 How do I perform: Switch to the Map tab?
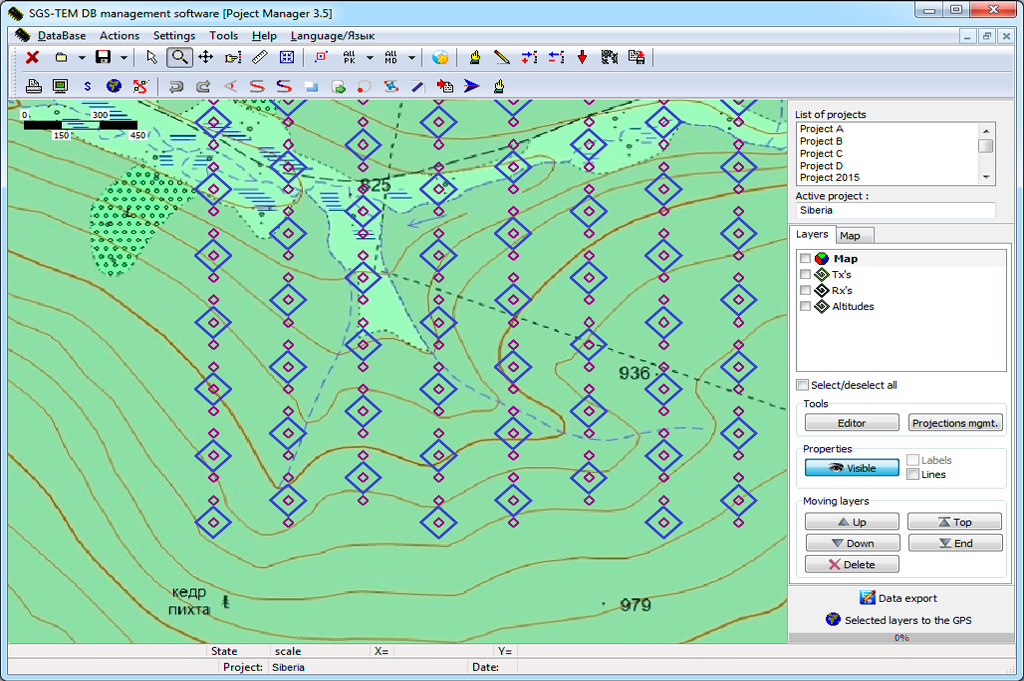850,235
